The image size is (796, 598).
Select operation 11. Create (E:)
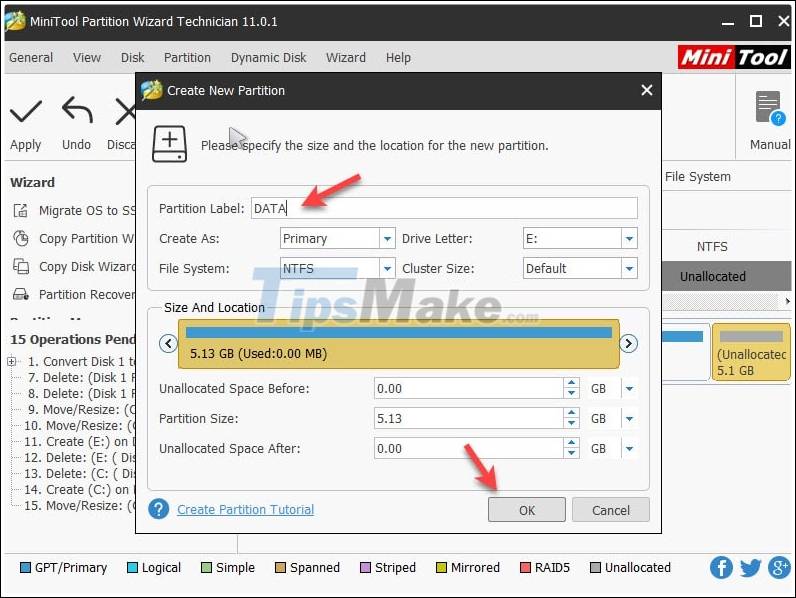(x=80, y=442)
